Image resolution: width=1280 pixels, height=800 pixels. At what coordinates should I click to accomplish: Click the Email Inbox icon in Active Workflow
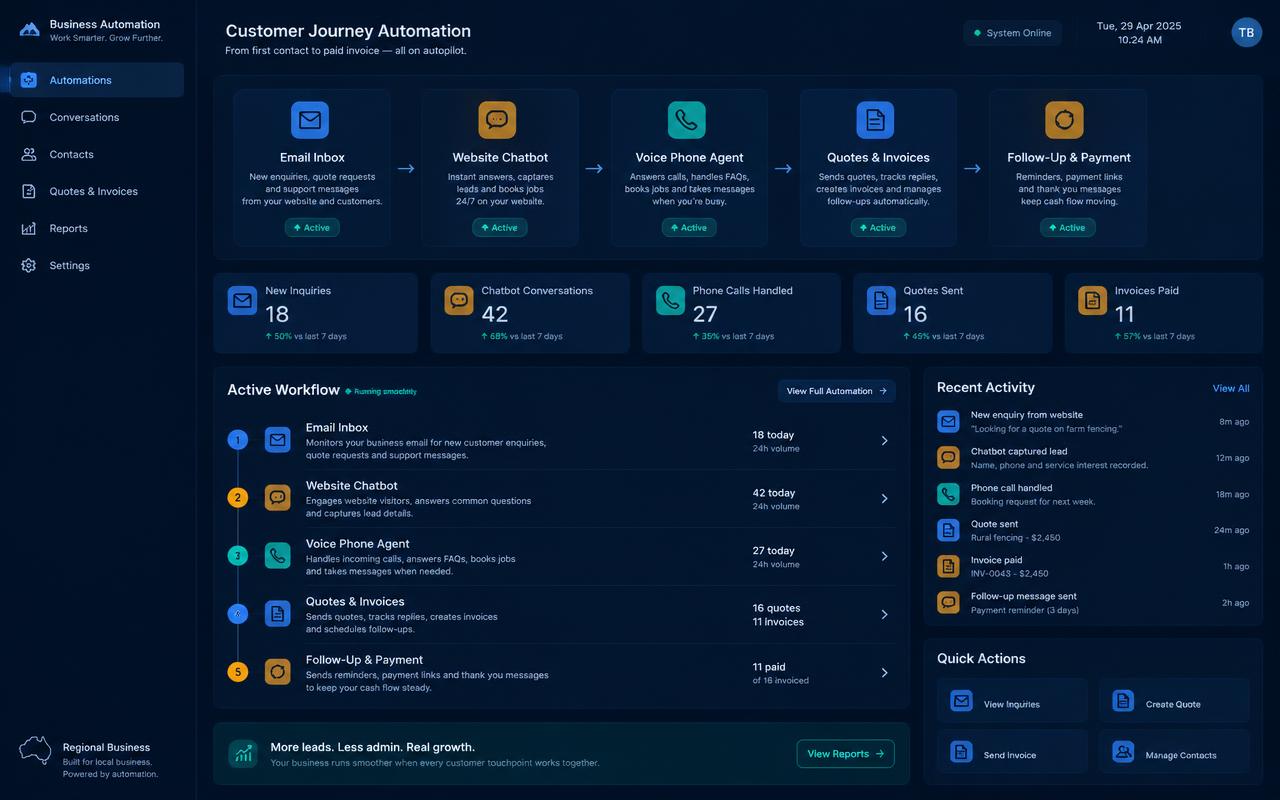[277, 440]
